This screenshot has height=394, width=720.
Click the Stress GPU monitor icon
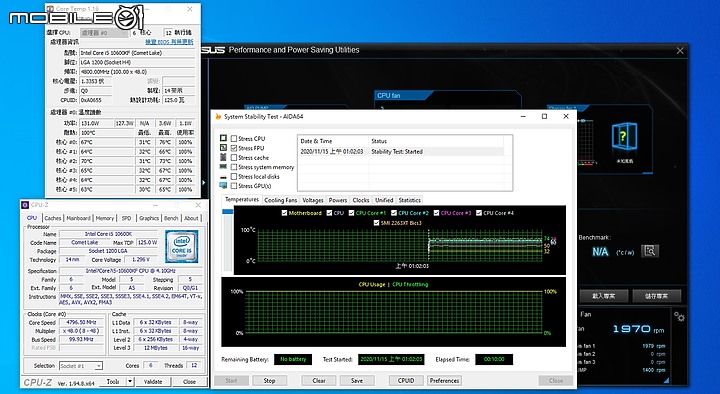point(223,186)
